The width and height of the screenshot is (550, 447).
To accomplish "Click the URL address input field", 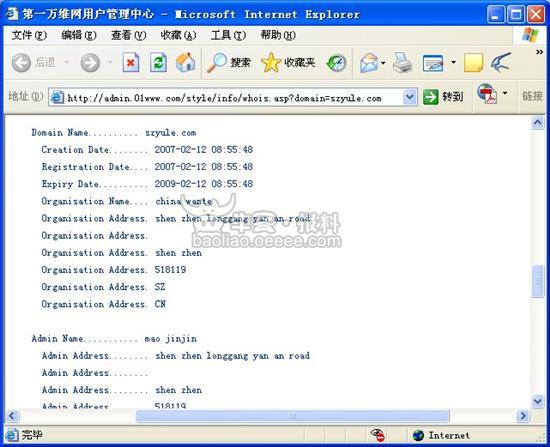I will [233, 97].
